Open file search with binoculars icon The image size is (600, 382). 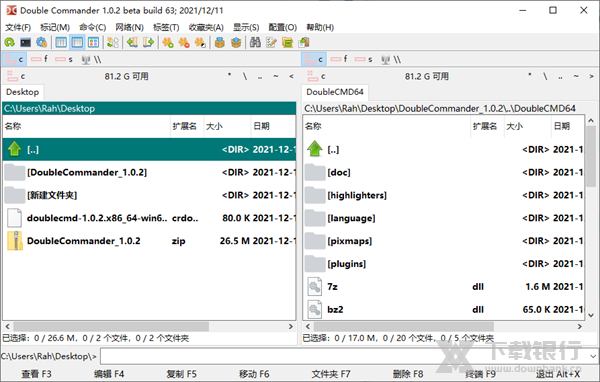[x=255, y=42]
